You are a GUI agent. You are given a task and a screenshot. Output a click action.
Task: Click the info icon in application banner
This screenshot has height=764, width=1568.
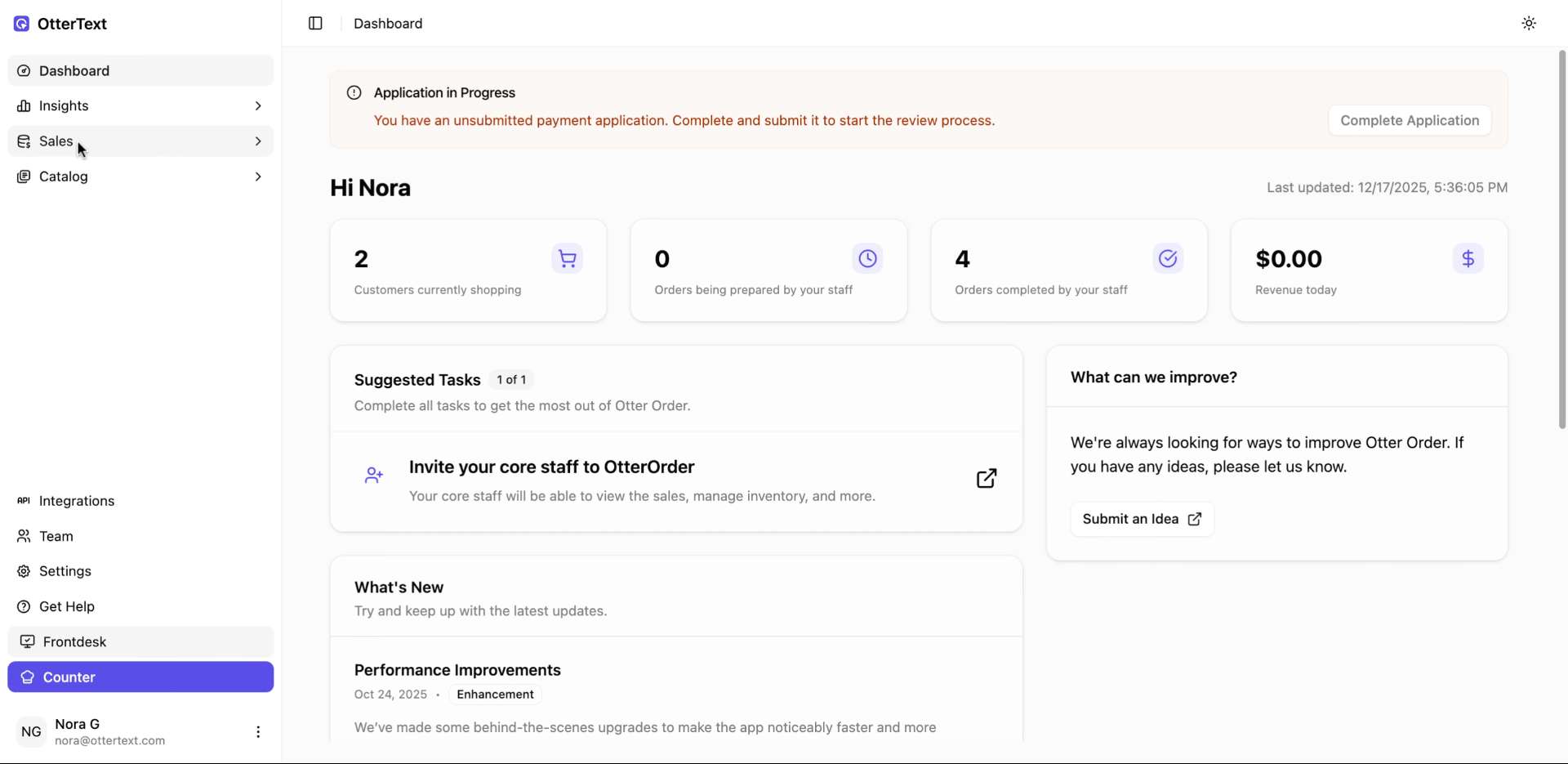point(354,93)
